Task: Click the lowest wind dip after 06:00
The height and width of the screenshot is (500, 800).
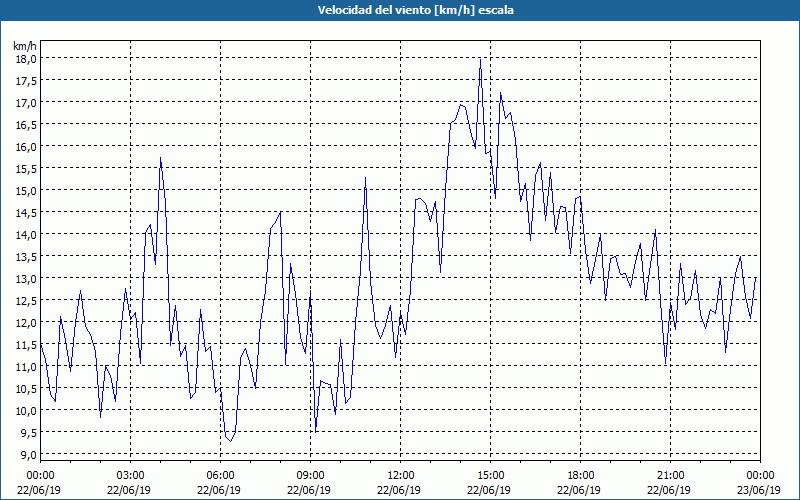Action: tap(231, 441)
